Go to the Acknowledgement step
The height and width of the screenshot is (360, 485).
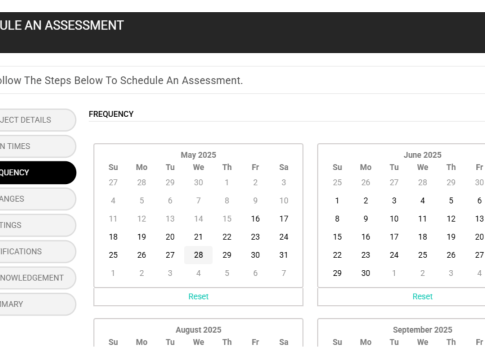(35, 278)
